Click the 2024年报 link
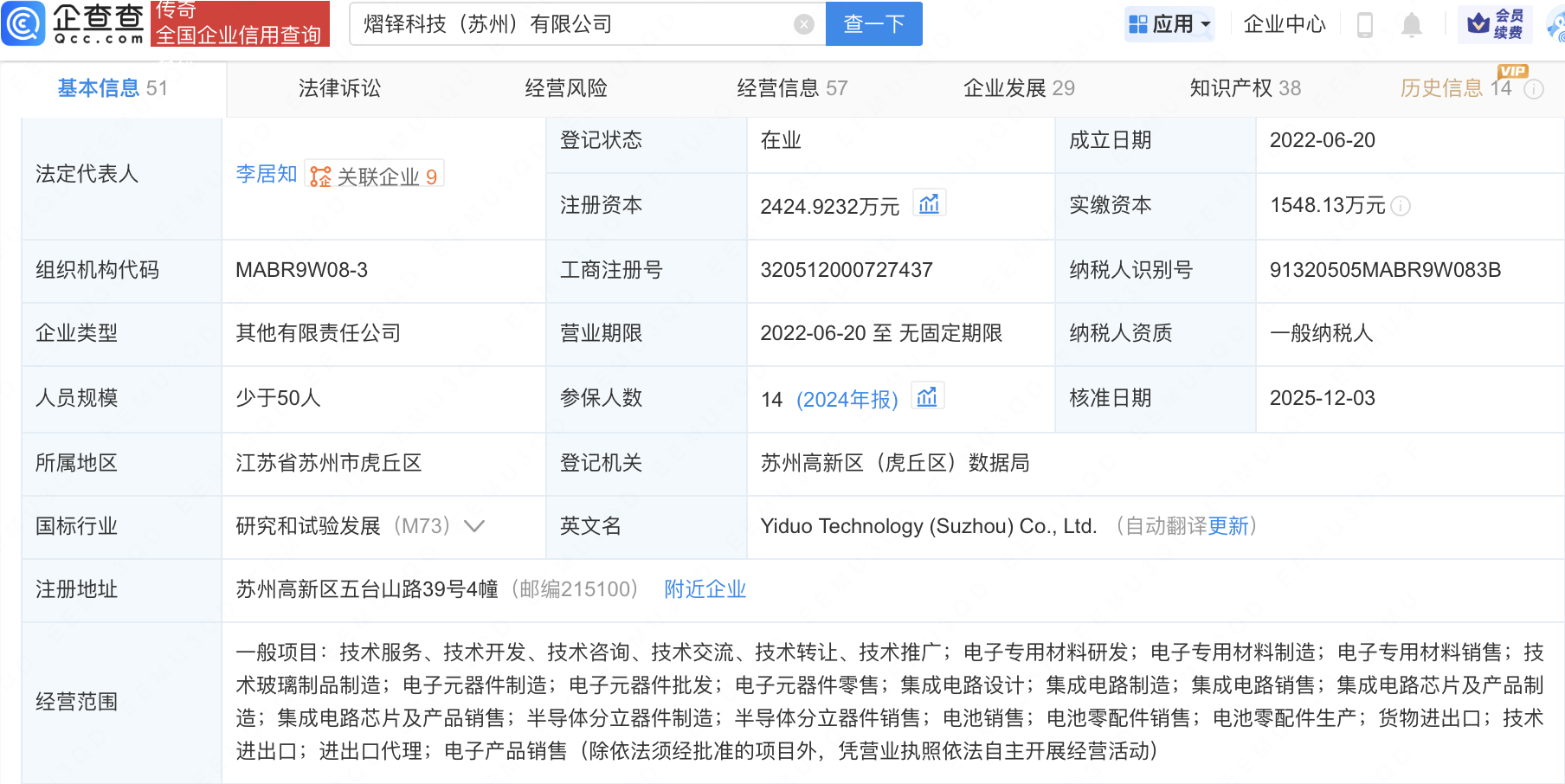 click(847, 399)
